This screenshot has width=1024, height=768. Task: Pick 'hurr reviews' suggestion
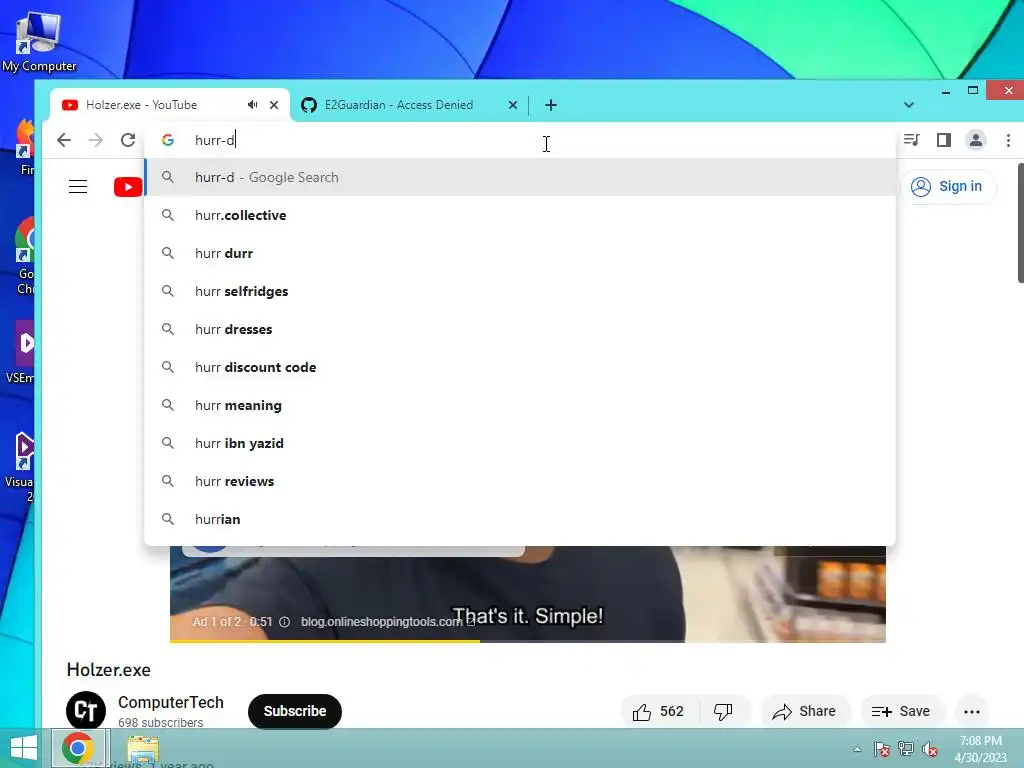[x=520, y=481]
